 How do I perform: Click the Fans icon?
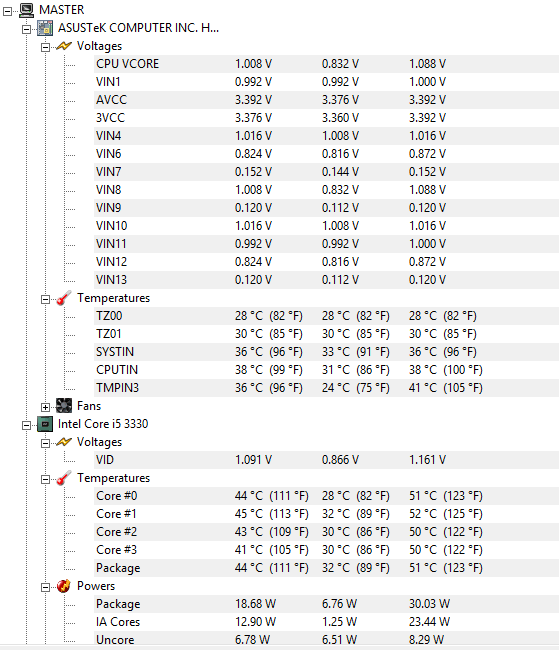coord(64,406)
